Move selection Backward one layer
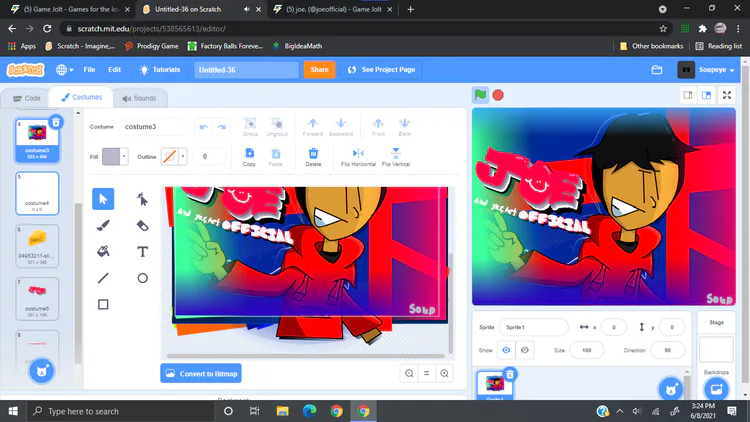Image resolution: width=750 pixels, height=422 pixels. pyautogui.click(x=341, y=127)
